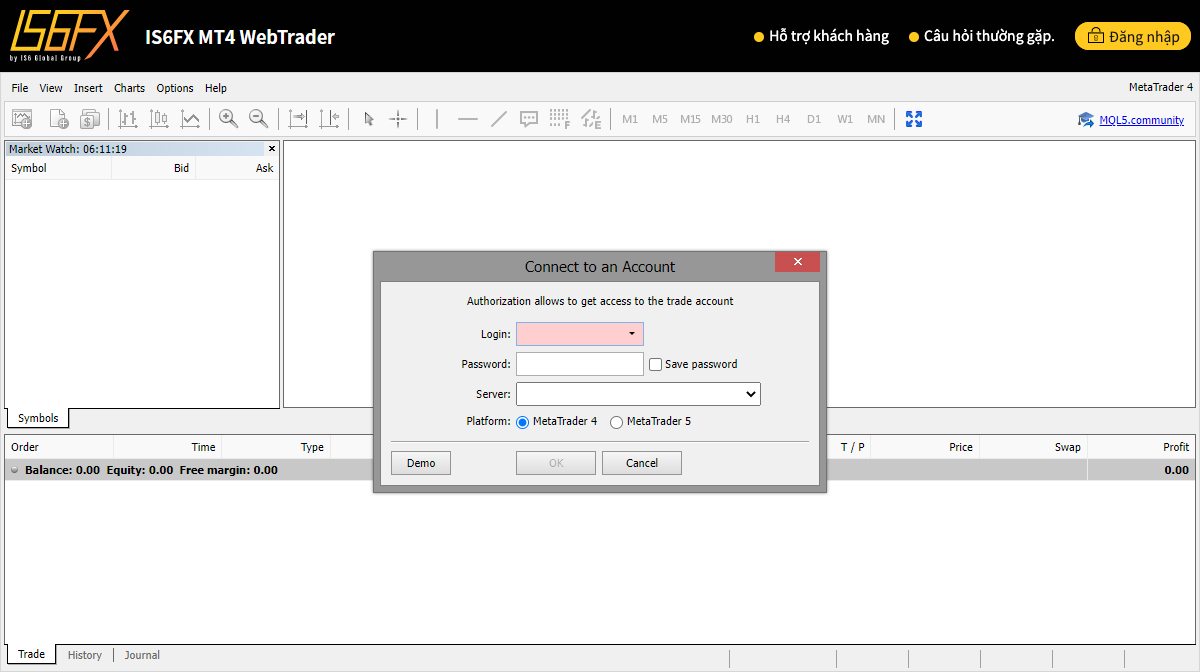This screenshot has height=672, width=1200.
Task: Select the Symbols tab
Action: [x=38, y=418]
